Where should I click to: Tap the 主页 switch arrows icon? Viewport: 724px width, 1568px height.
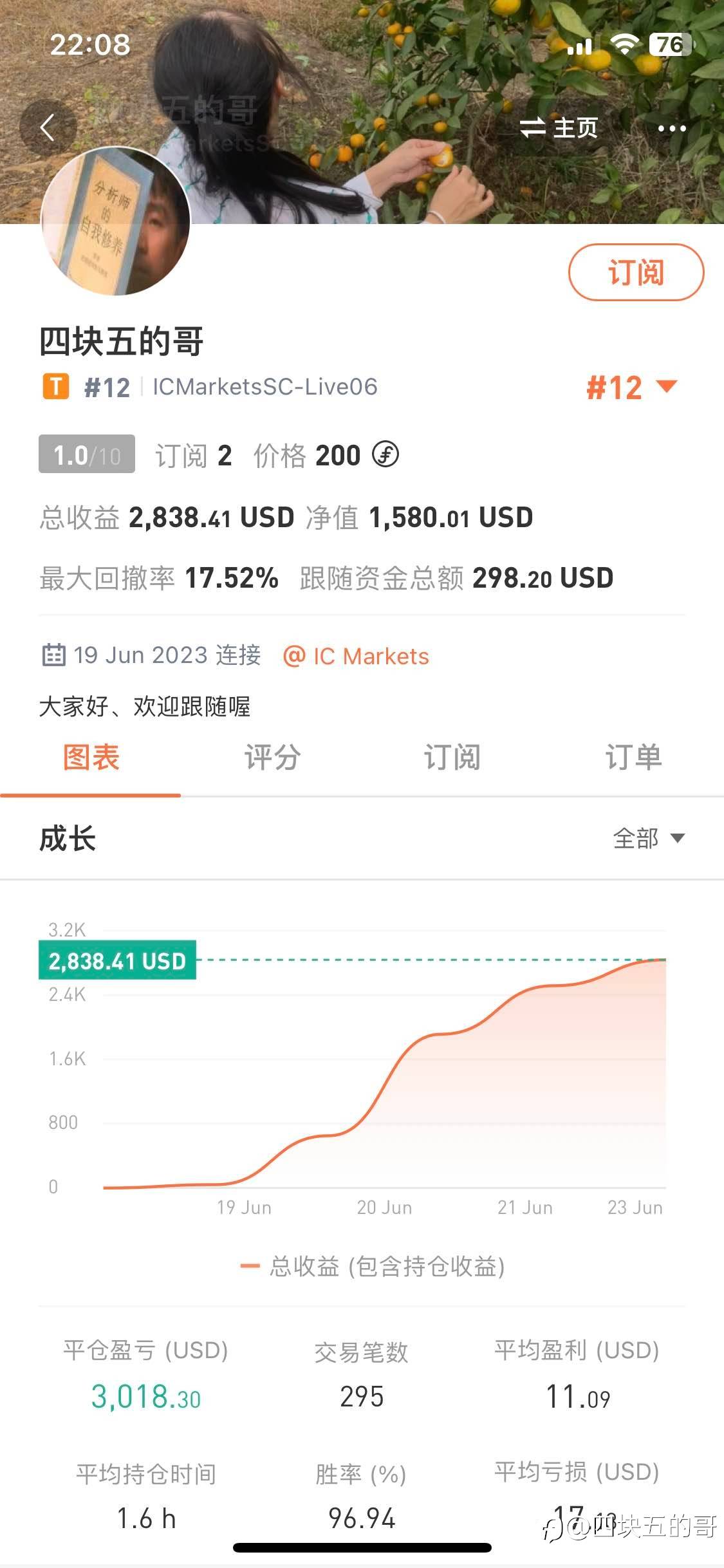(533, 128)
